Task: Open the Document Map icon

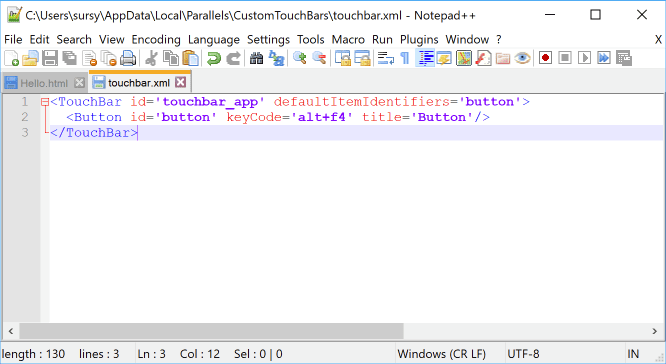Action: pos(464,58)
